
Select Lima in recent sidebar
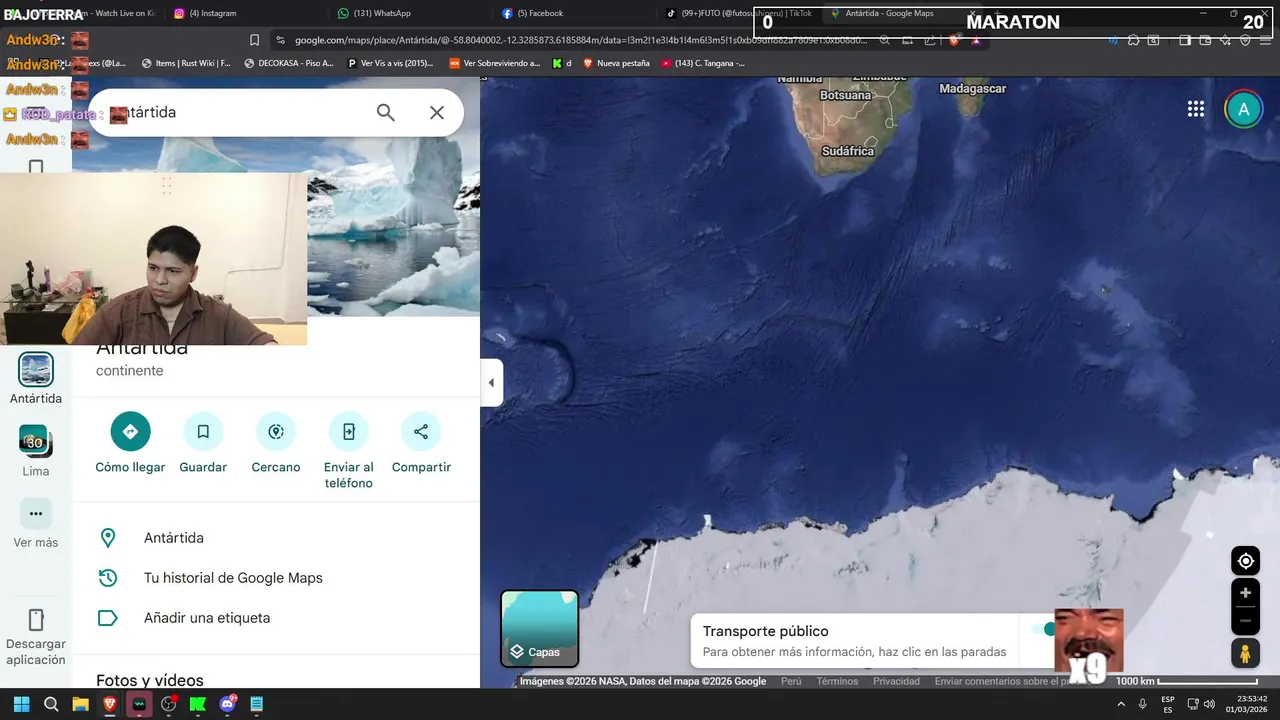pos(36,451)
